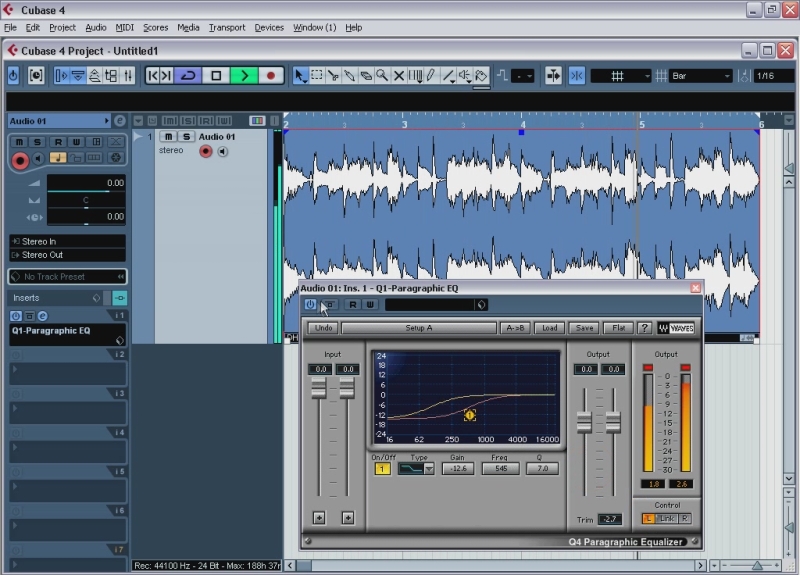The image size is (800, 575).
Task: Click the Flat button in the EQ
Action: pos(619,328)
